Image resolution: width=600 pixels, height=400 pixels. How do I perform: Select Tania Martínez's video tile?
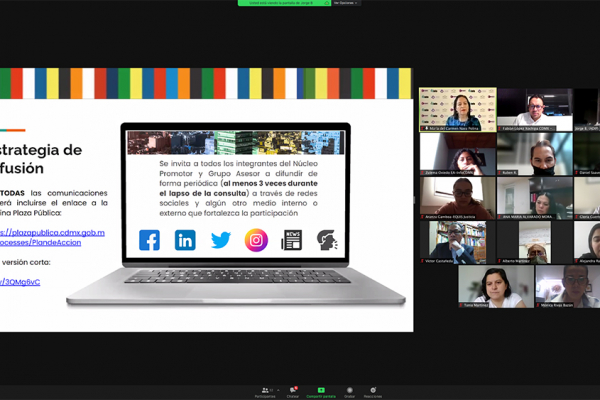[496, 287]
